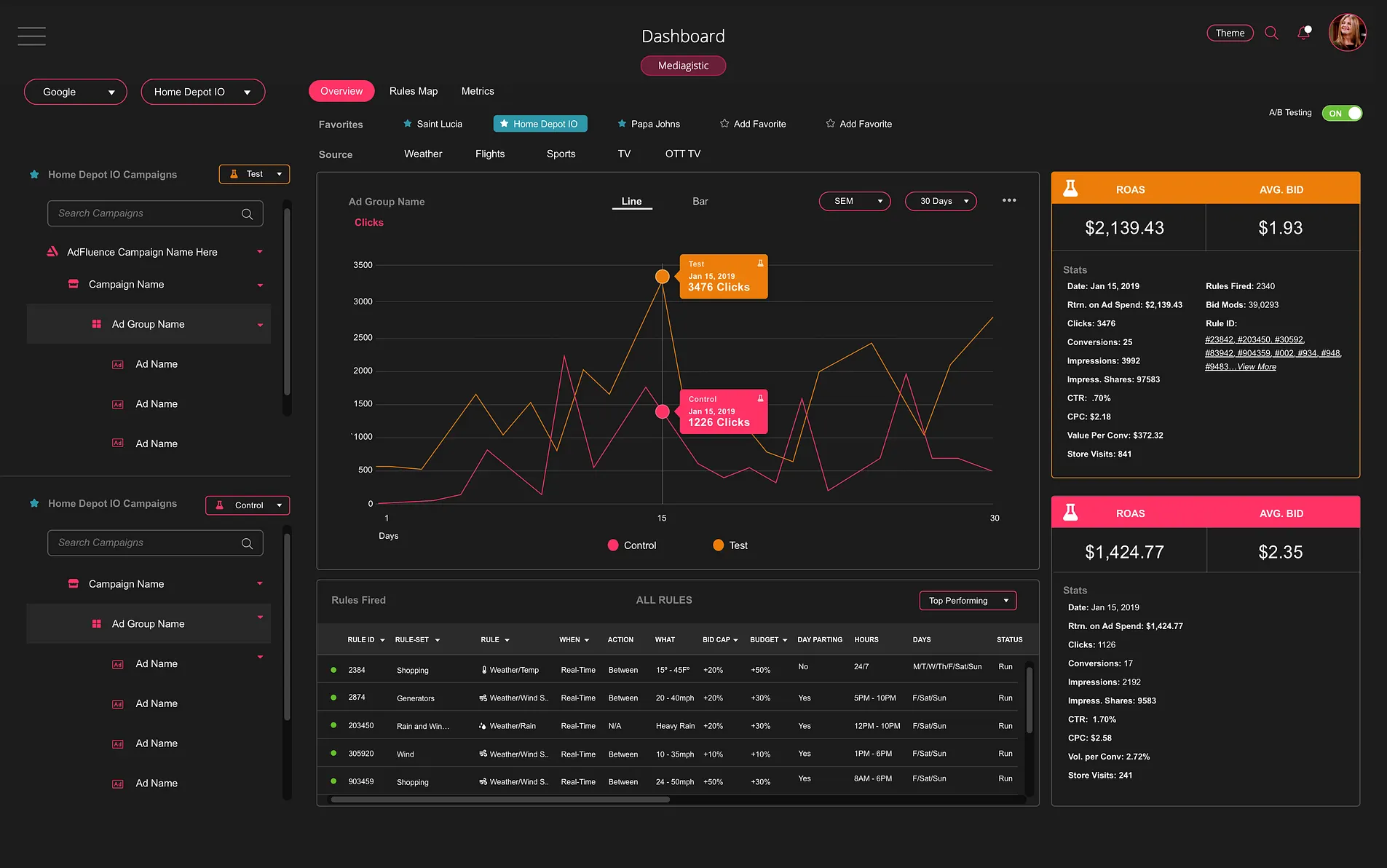Click the search magnifier icon in header
The height and width of the screenshot is (868, 1387).
[x=1271, y=33]
